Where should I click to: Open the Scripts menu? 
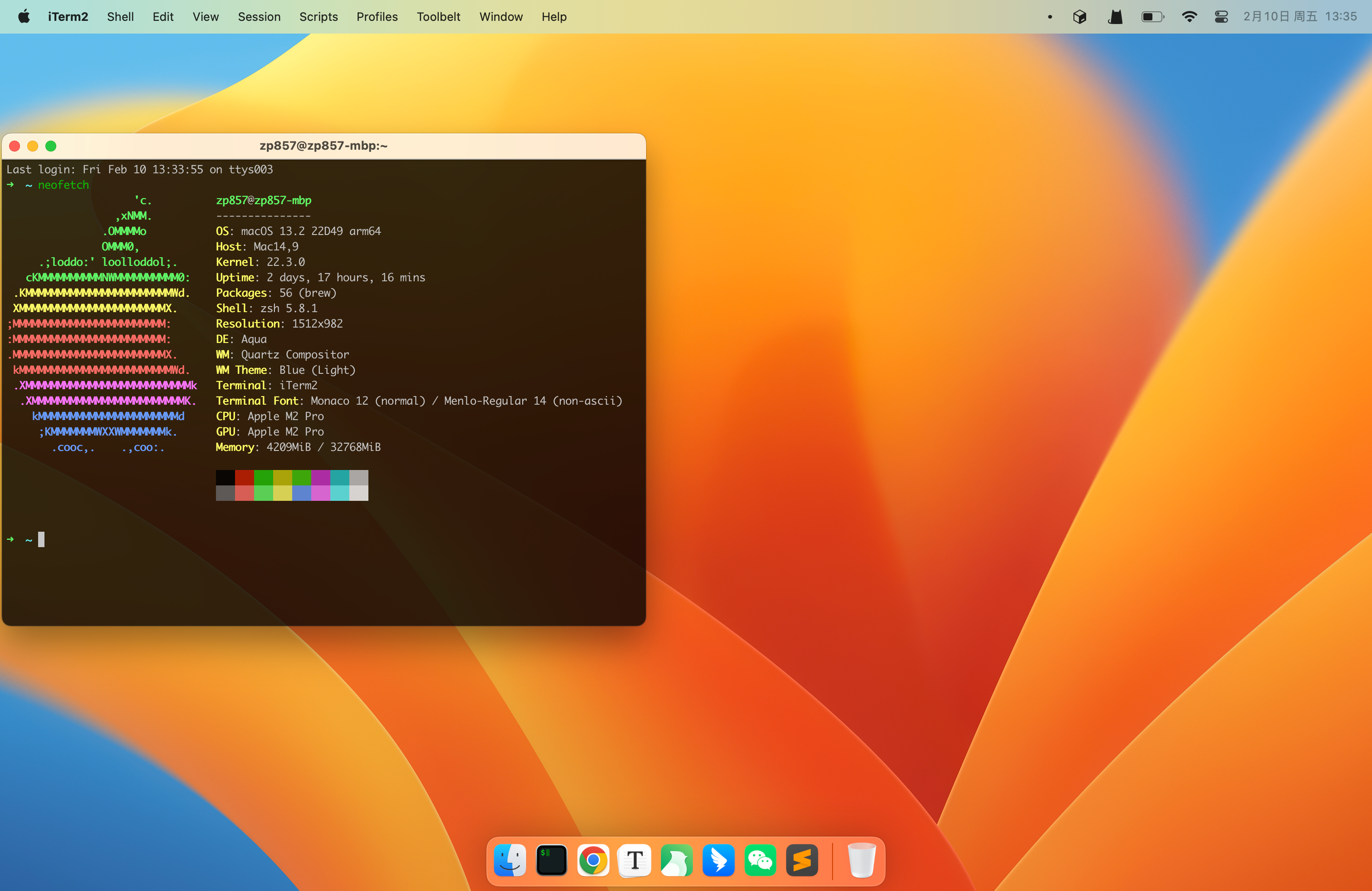(x=319, y=17)
